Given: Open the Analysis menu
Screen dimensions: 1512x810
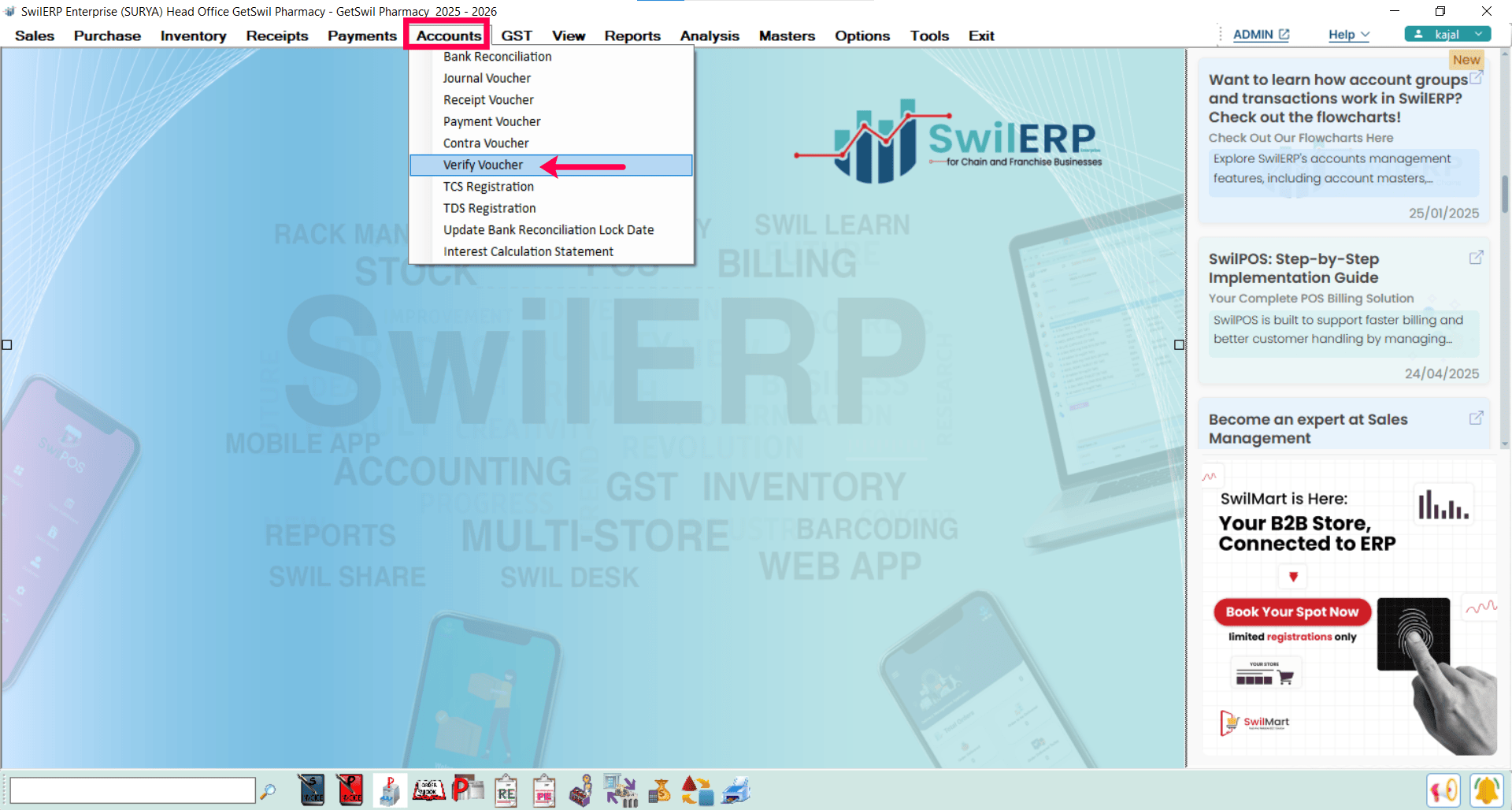Looking at the screenshot, I should (710, 36).
